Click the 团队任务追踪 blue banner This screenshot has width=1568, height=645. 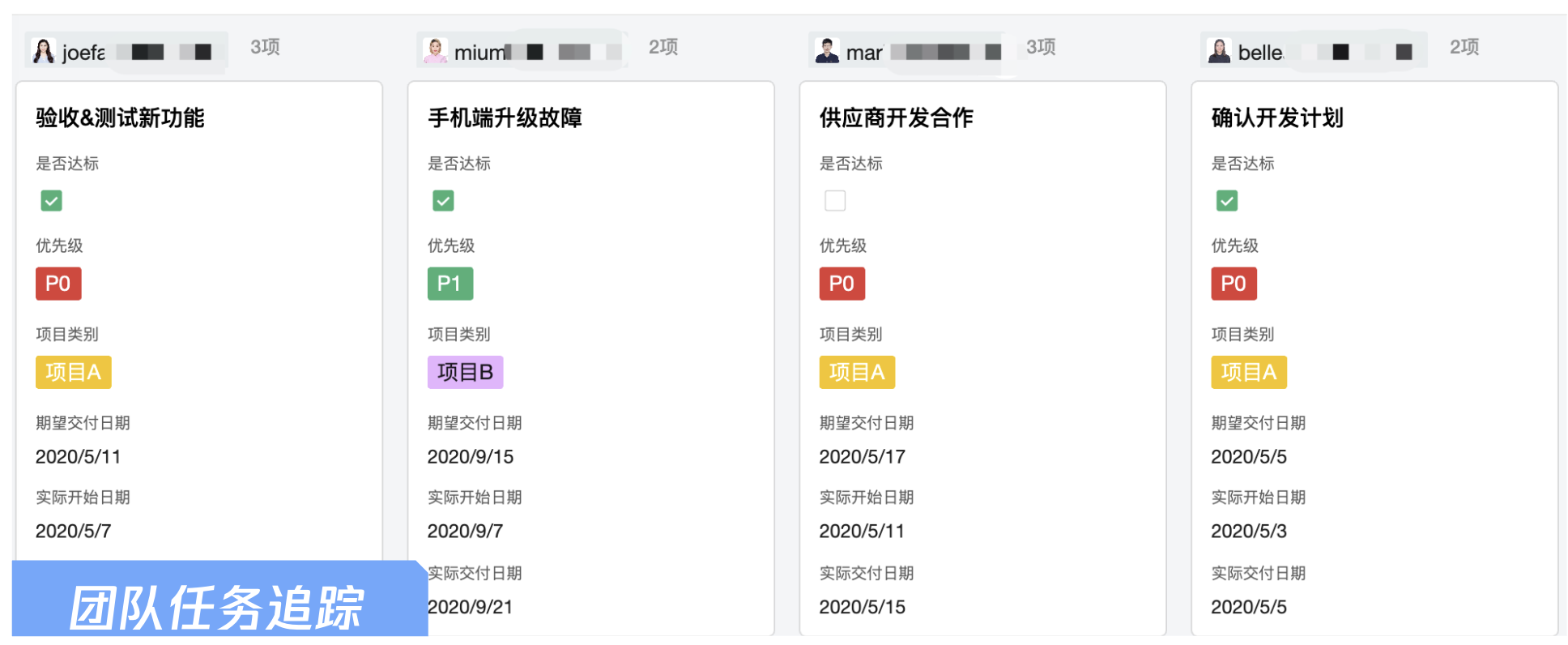click(x=217, y=604)
